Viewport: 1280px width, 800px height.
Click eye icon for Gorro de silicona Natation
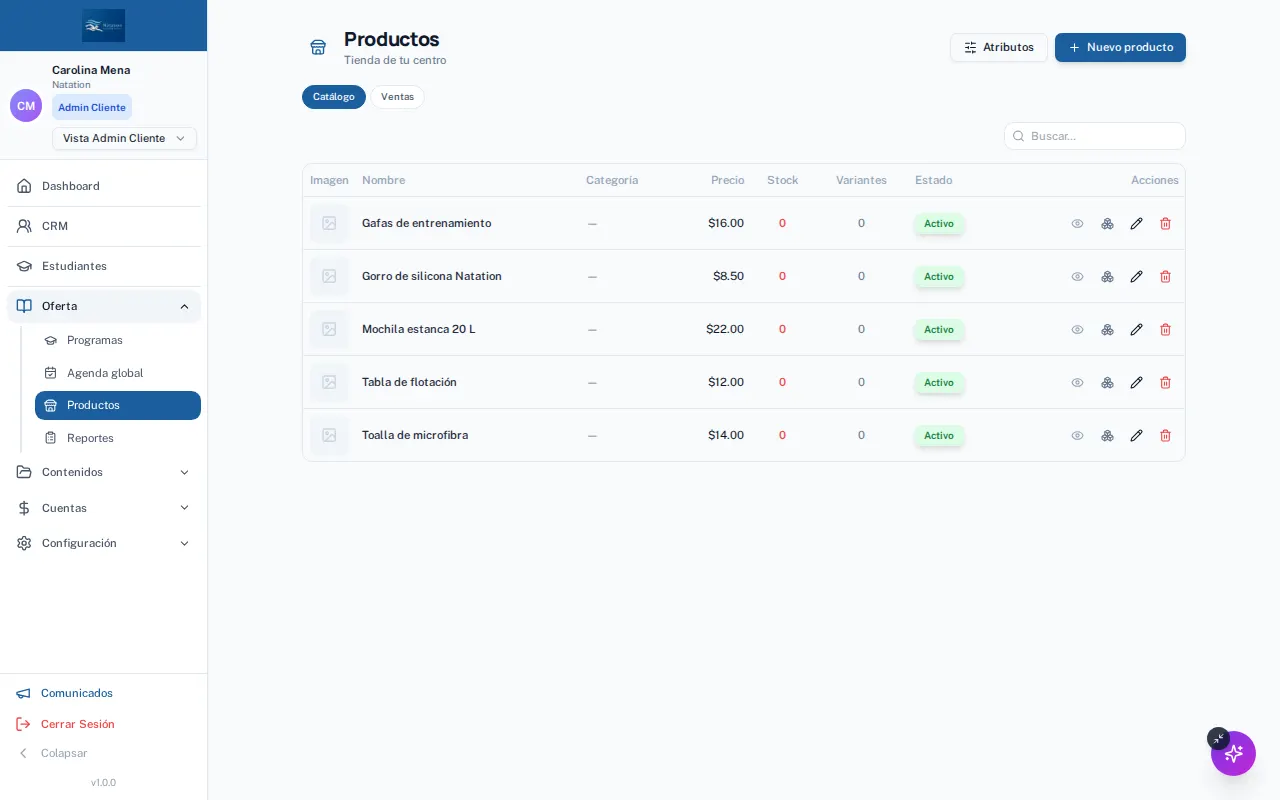coord(1077,276)
